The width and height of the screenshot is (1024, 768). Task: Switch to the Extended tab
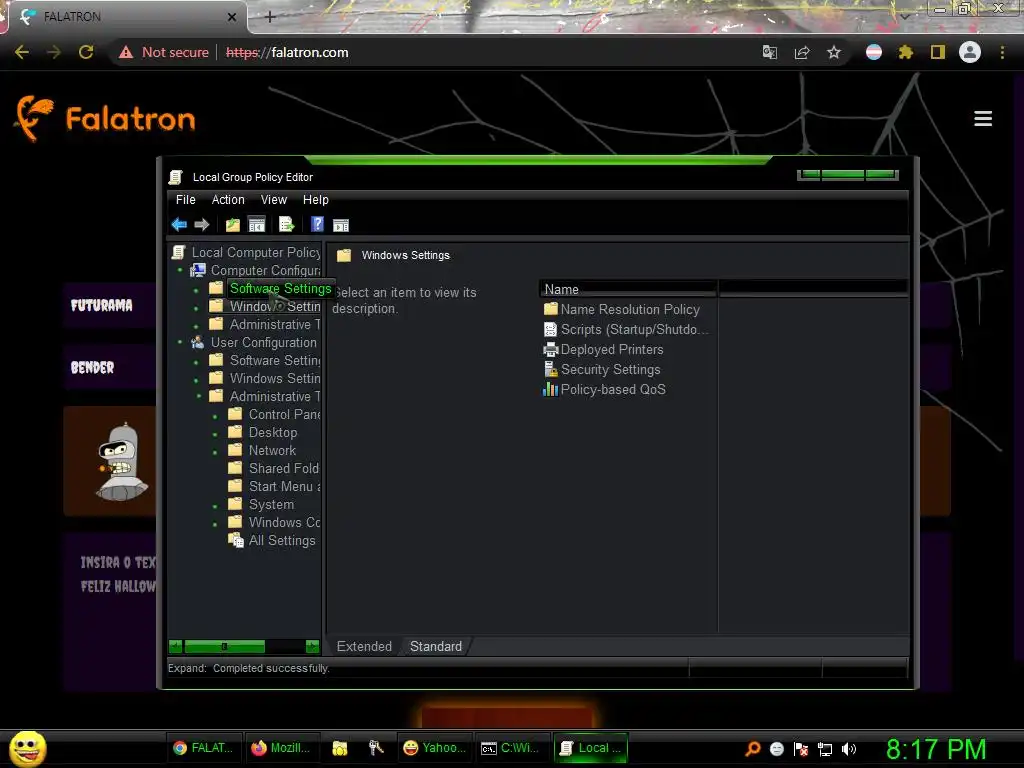coord(364,647)
